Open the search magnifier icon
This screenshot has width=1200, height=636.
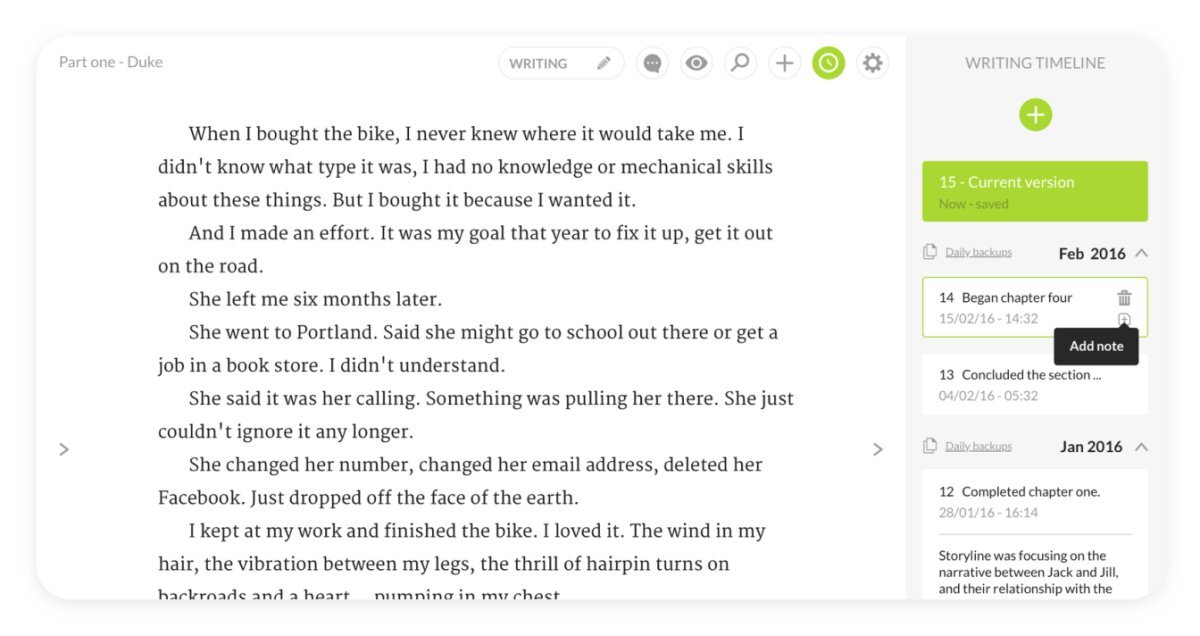(740, 63)
